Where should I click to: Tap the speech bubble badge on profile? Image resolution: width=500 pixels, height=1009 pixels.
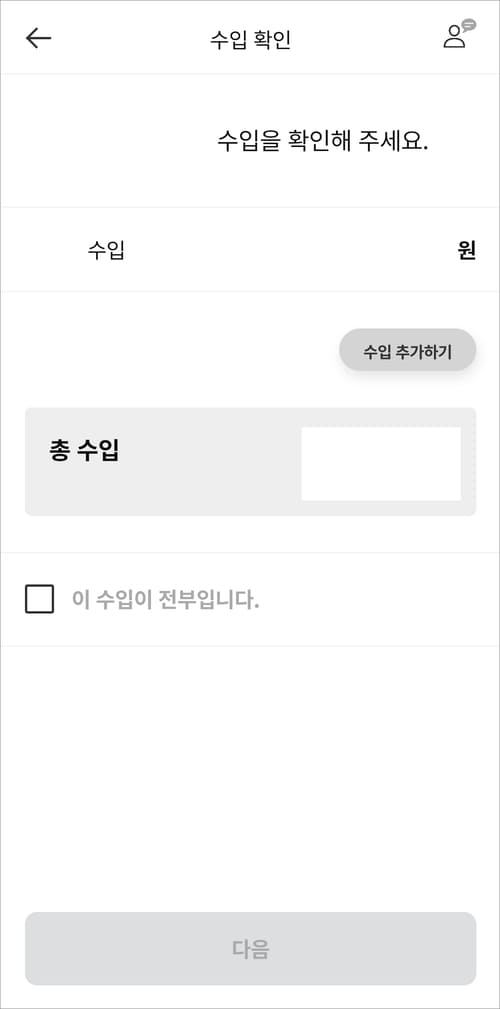coord(470,24)
